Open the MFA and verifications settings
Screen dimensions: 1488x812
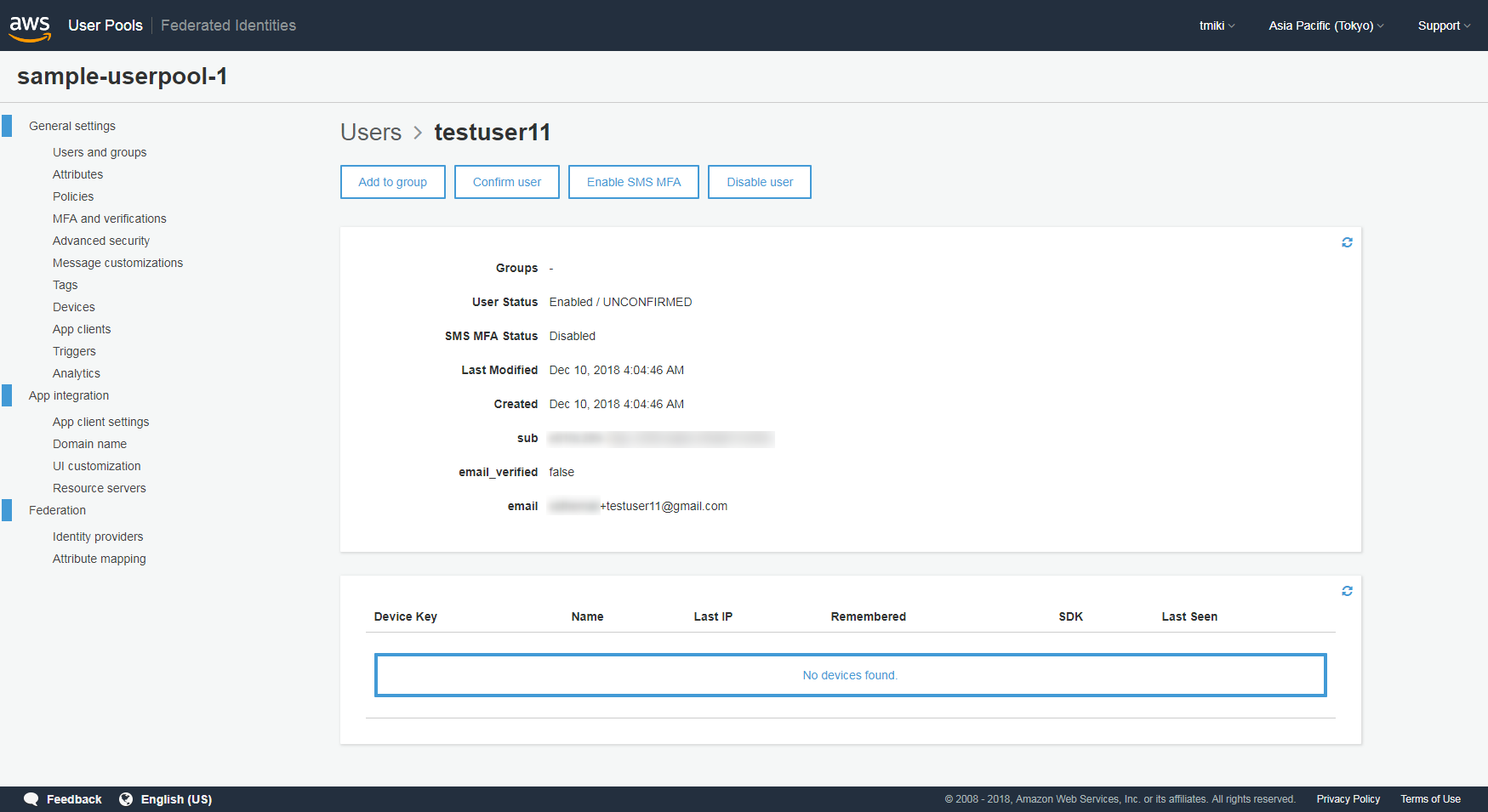point(109,219)
